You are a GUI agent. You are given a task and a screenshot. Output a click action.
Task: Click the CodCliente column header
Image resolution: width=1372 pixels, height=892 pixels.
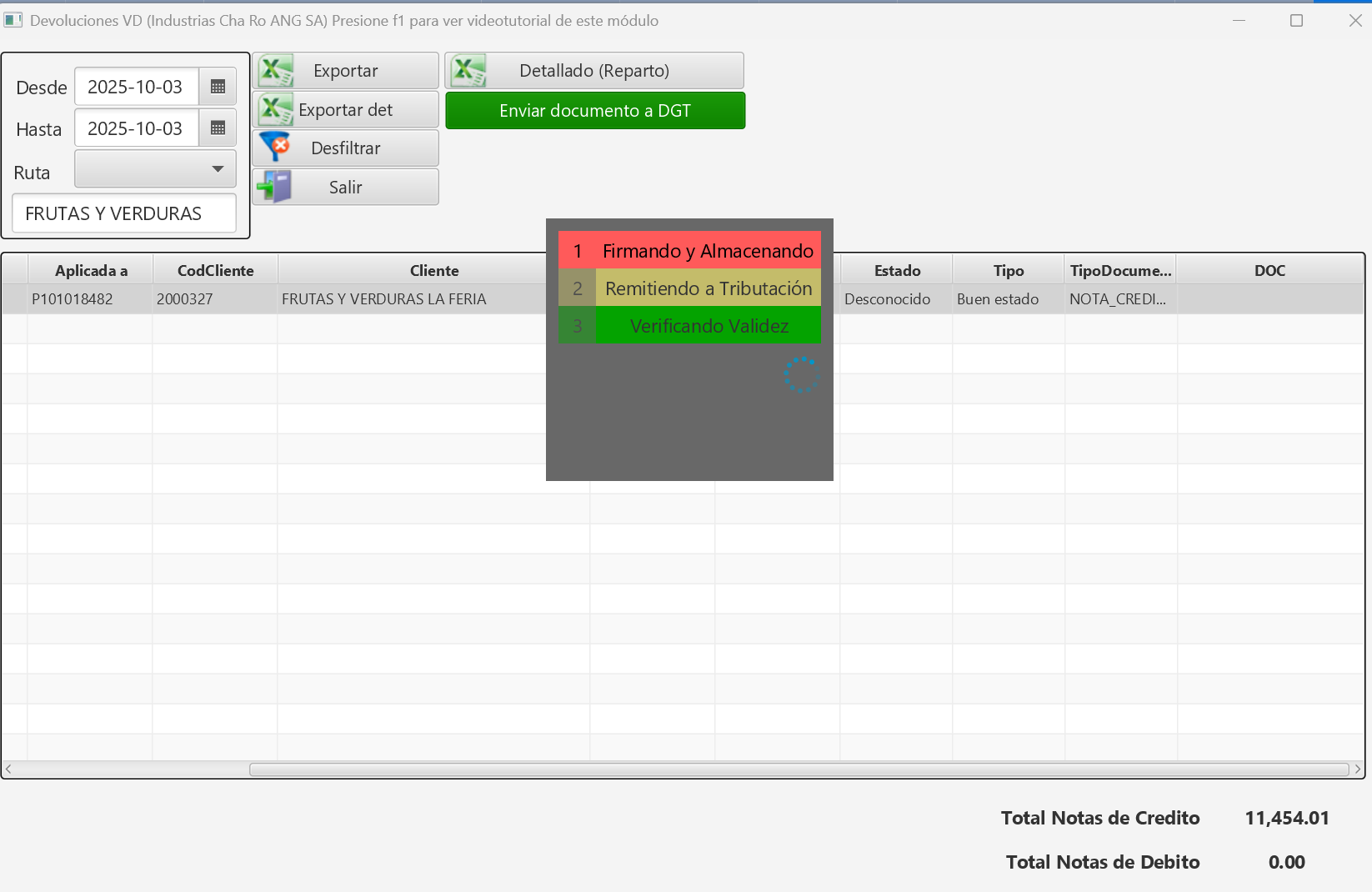[x=215, y=270]
